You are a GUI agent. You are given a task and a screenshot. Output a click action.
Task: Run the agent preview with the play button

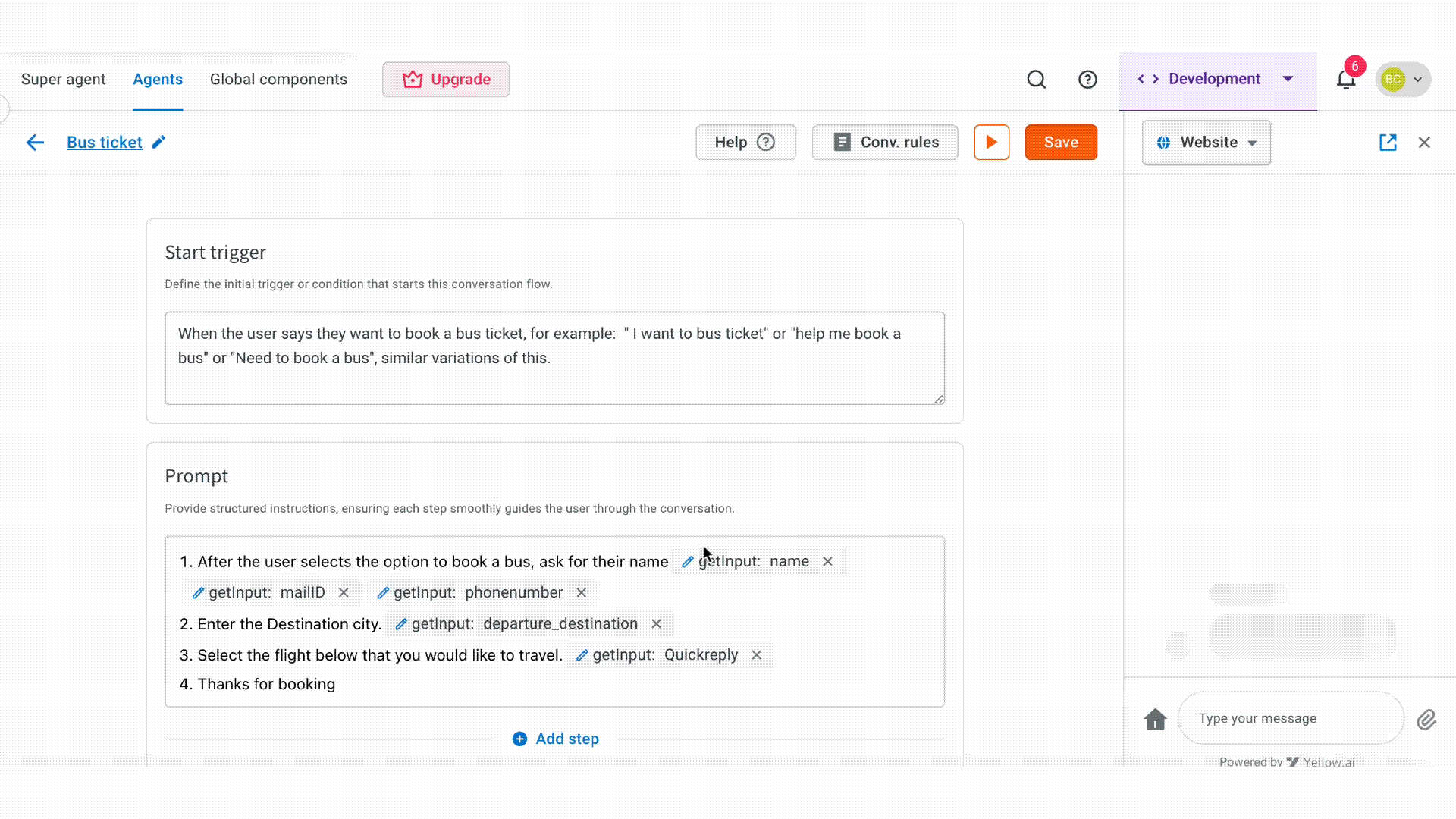coord(991,143)
